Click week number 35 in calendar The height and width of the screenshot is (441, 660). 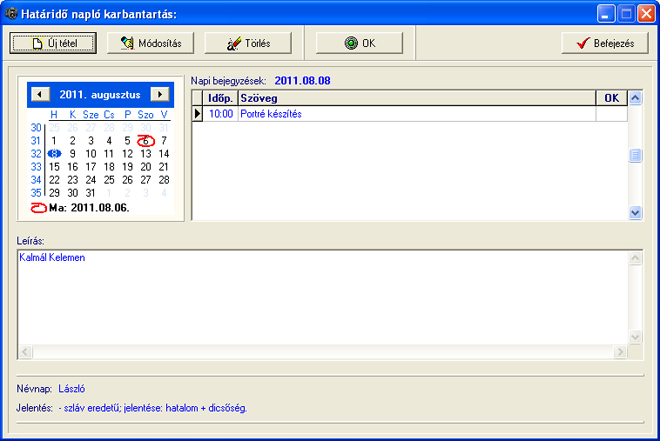[x=36, y=193]
